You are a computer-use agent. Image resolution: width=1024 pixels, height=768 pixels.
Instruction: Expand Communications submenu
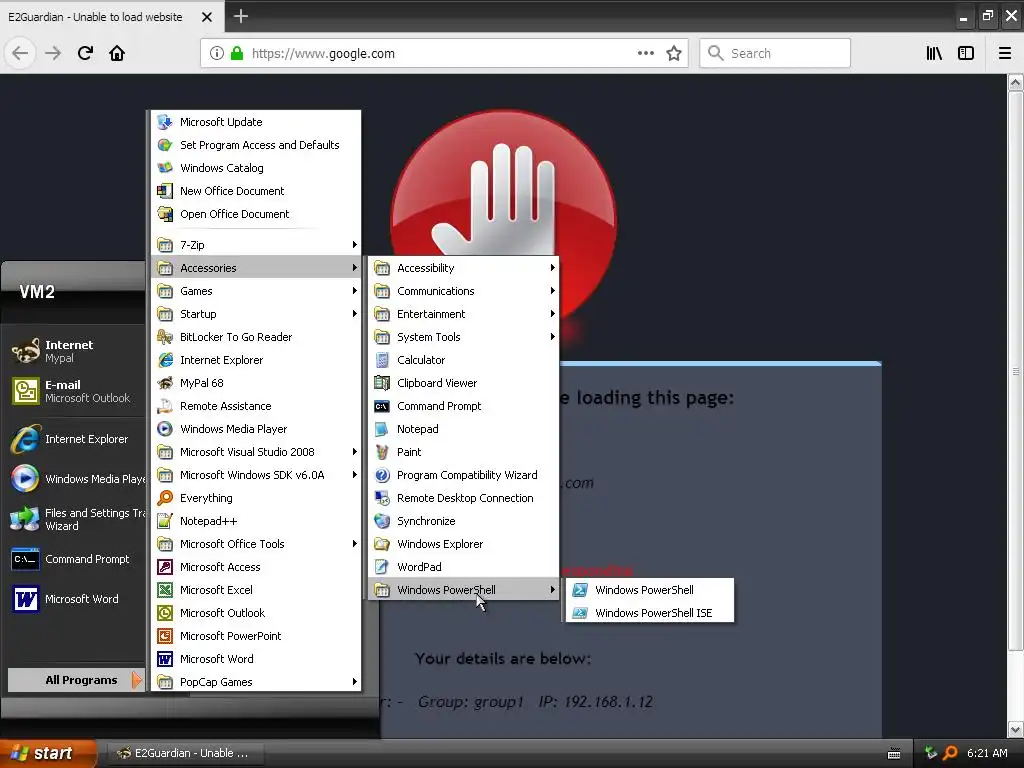[x=464, y=291]
